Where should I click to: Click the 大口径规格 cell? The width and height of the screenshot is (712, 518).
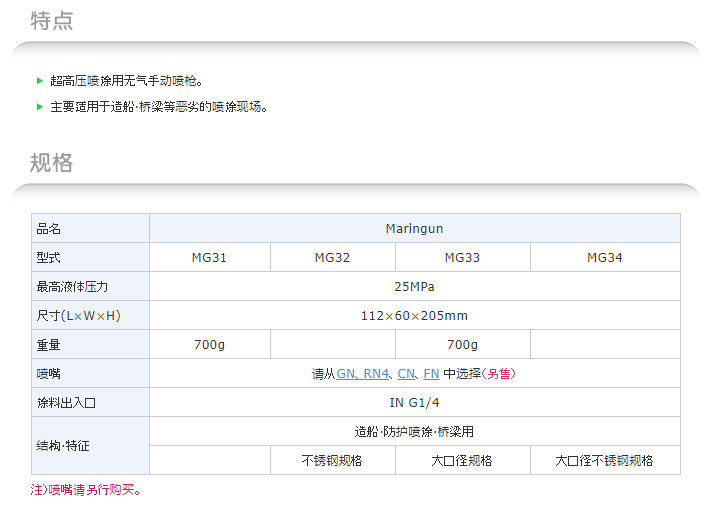463,460
